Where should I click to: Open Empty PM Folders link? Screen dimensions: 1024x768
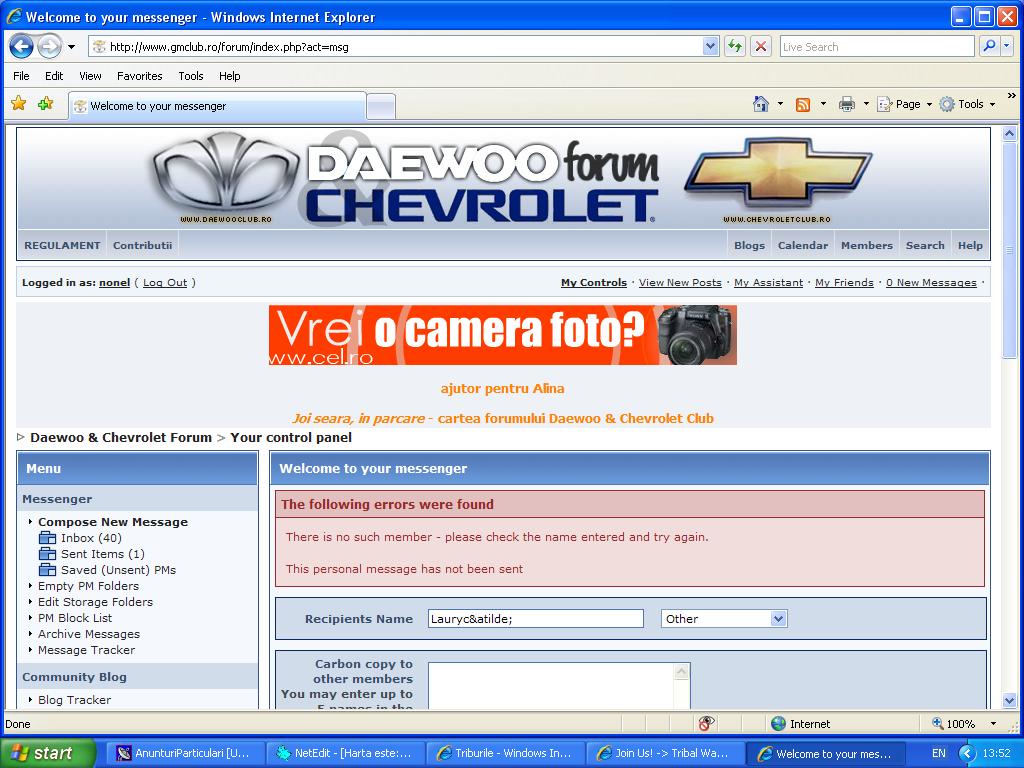tap(88, 586)
